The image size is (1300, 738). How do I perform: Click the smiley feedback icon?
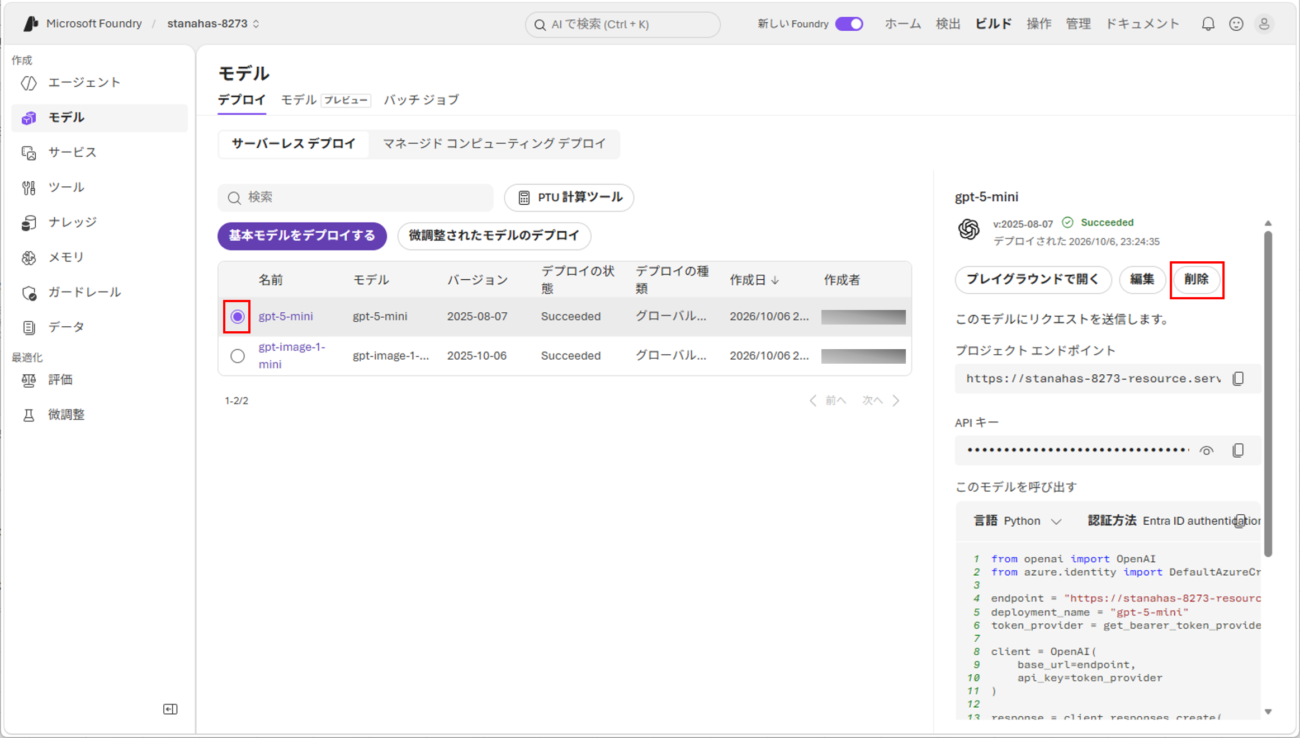1236,24
